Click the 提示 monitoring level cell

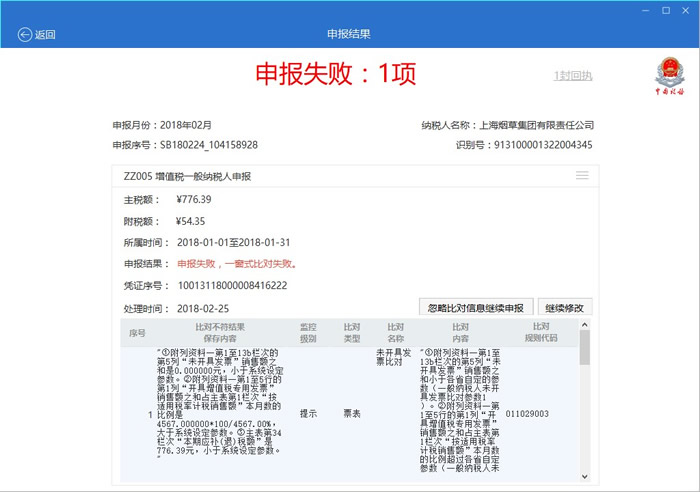pyautogui.click(x=308, y=414)
